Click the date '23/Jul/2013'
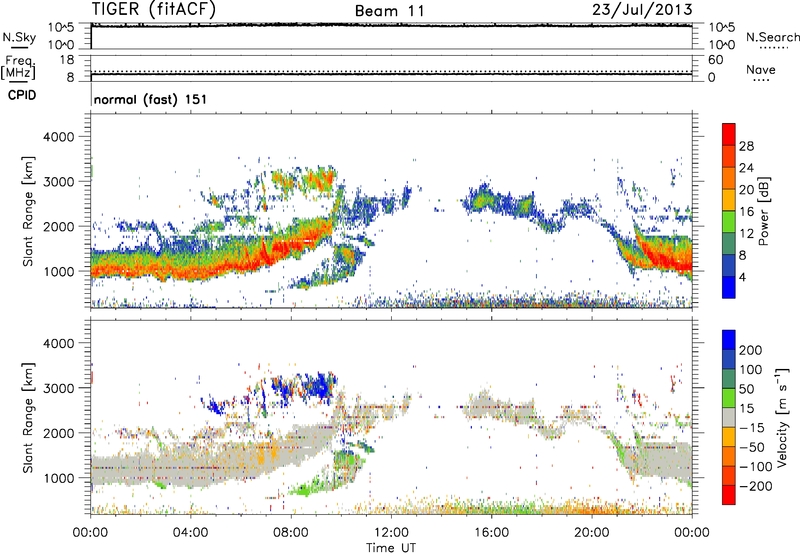 coord(642,10)
